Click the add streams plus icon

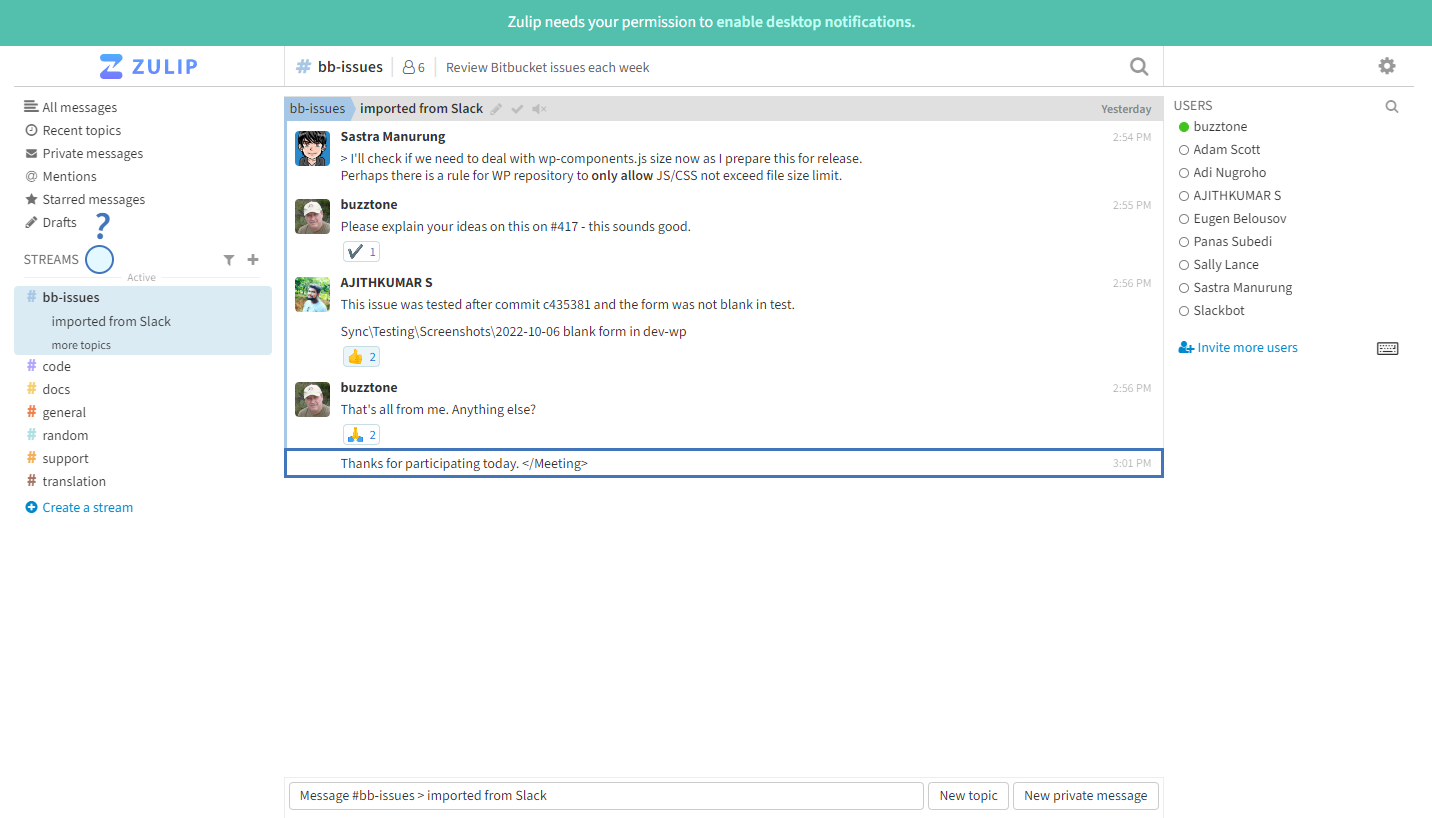[x=253, y=260]
